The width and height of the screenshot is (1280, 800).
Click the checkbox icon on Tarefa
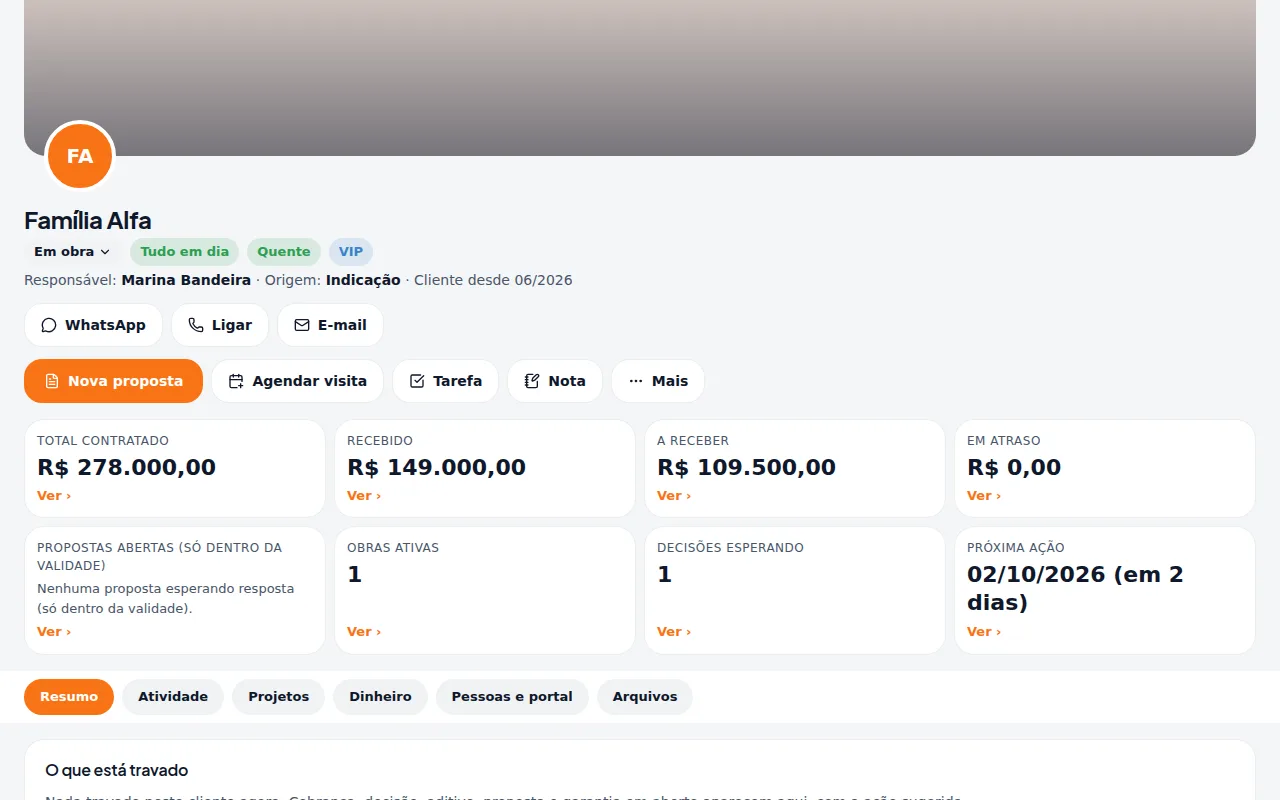click(417, 381)
